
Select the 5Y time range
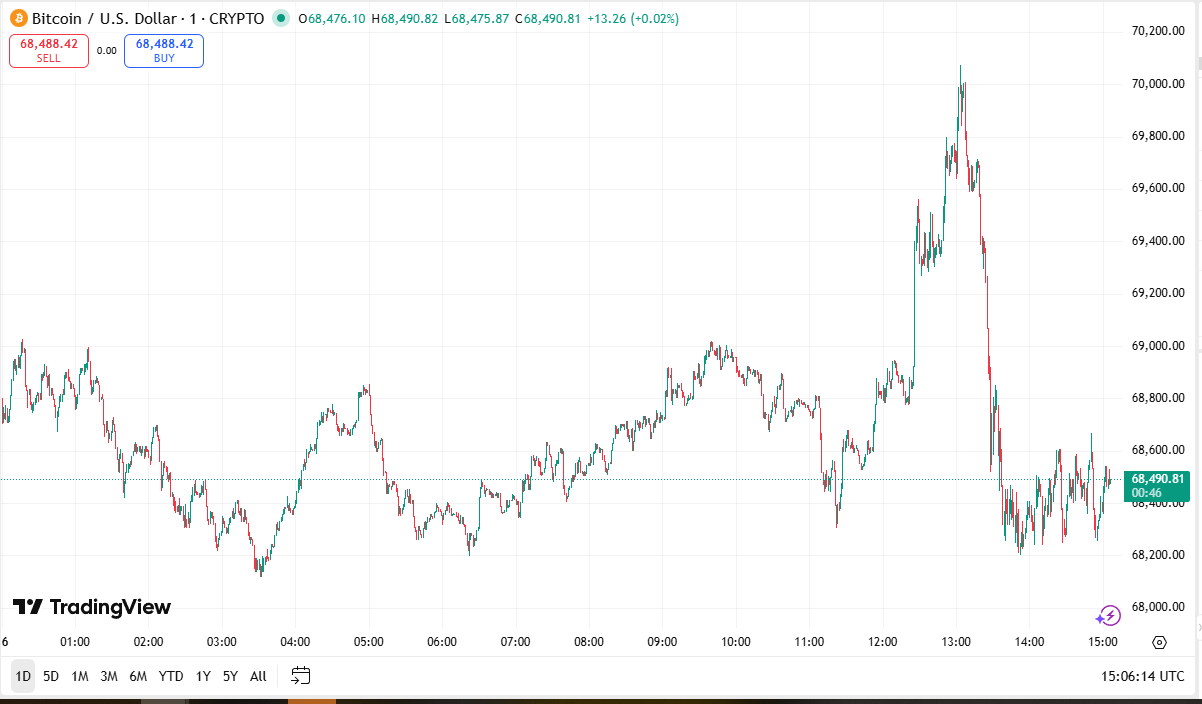point(231,676)
